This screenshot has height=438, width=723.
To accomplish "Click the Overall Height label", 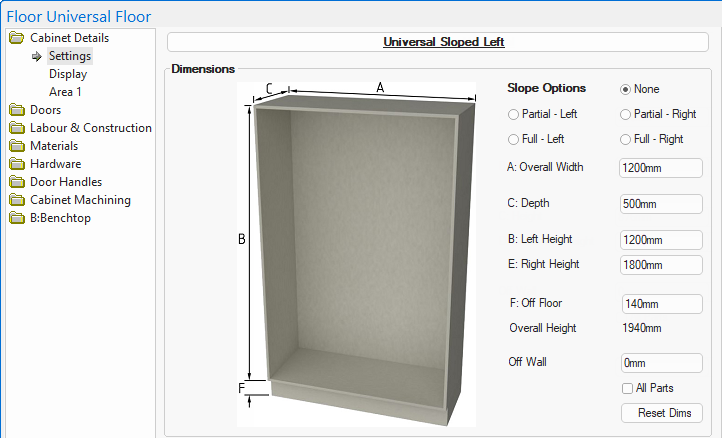I will (543, 328).
